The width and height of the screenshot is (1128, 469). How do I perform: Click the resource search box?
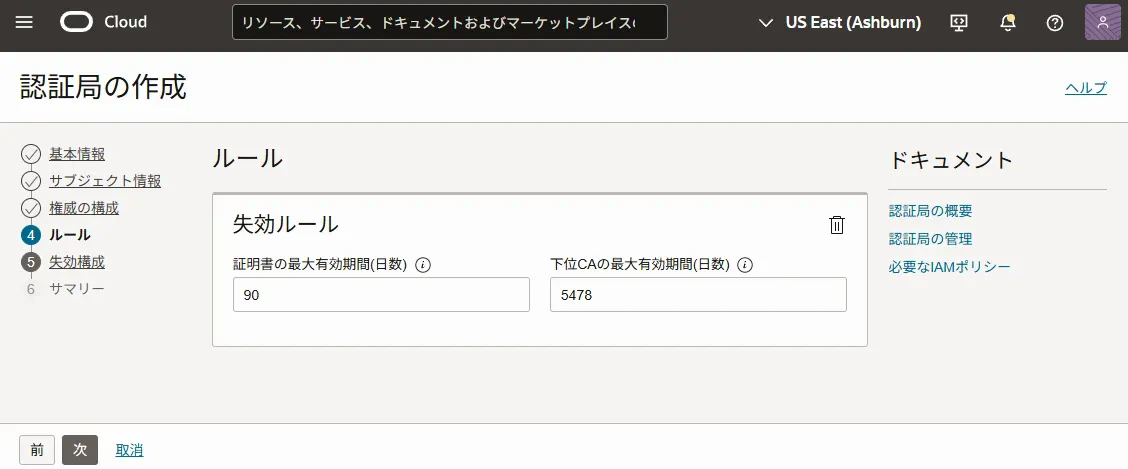[x=450, y=22]
